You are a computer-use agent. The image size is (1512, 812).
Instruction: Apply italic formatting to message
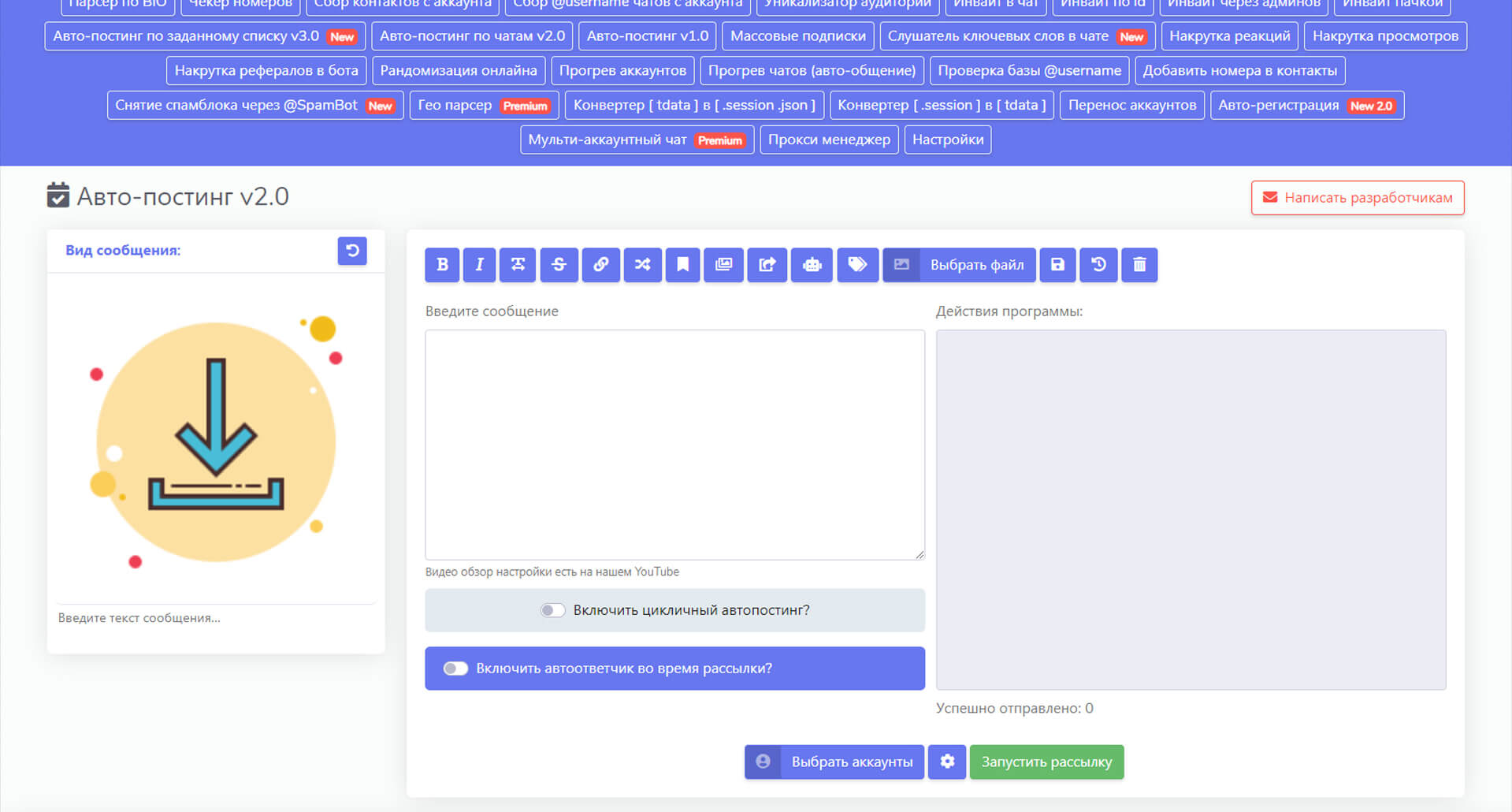479,265
